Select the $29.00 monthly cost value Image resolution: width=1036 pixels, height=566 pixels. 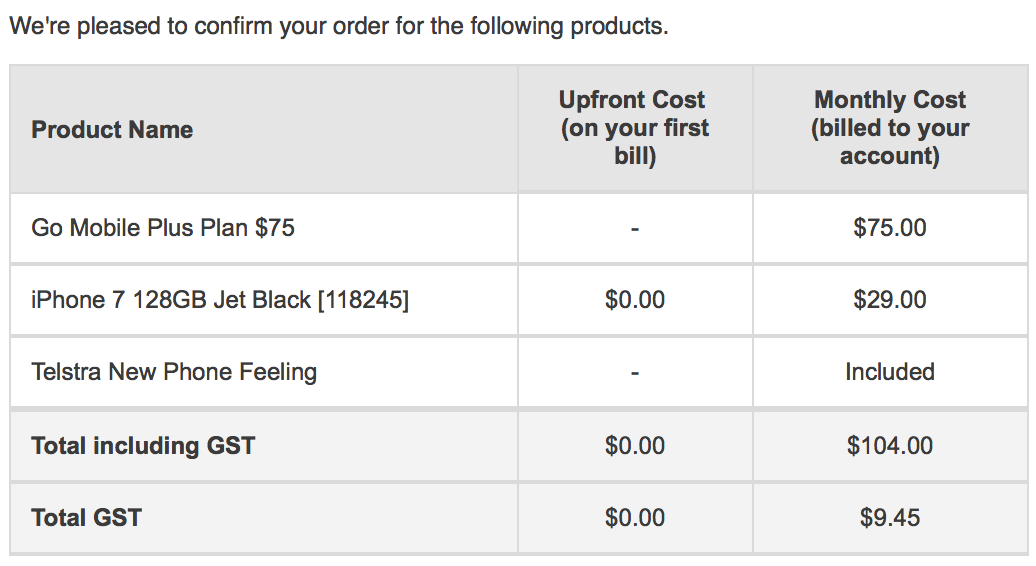tap(889, 300)
